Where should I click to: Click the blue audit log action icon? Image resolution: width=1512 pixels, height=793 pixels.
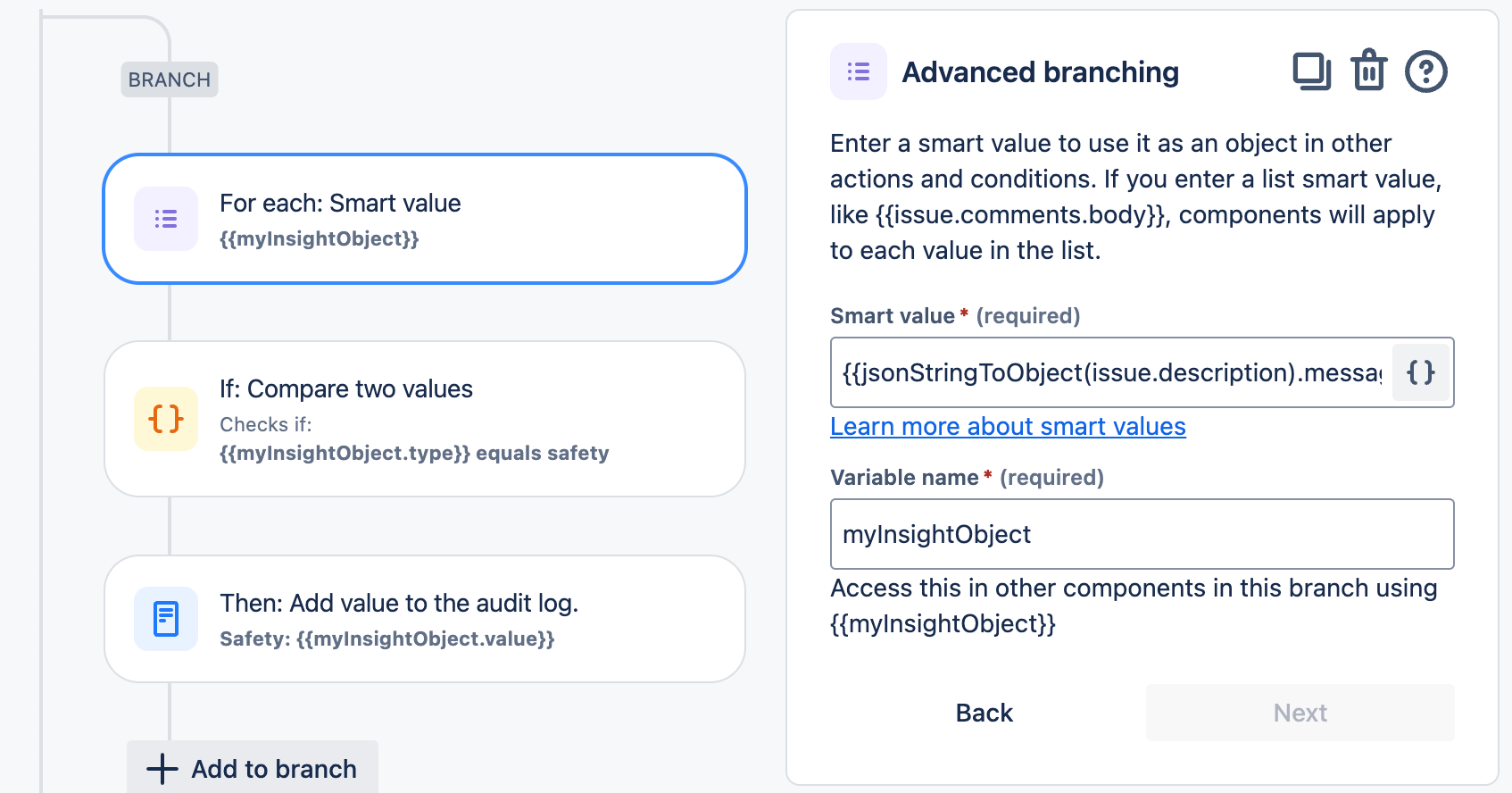(x=166, y=619)
